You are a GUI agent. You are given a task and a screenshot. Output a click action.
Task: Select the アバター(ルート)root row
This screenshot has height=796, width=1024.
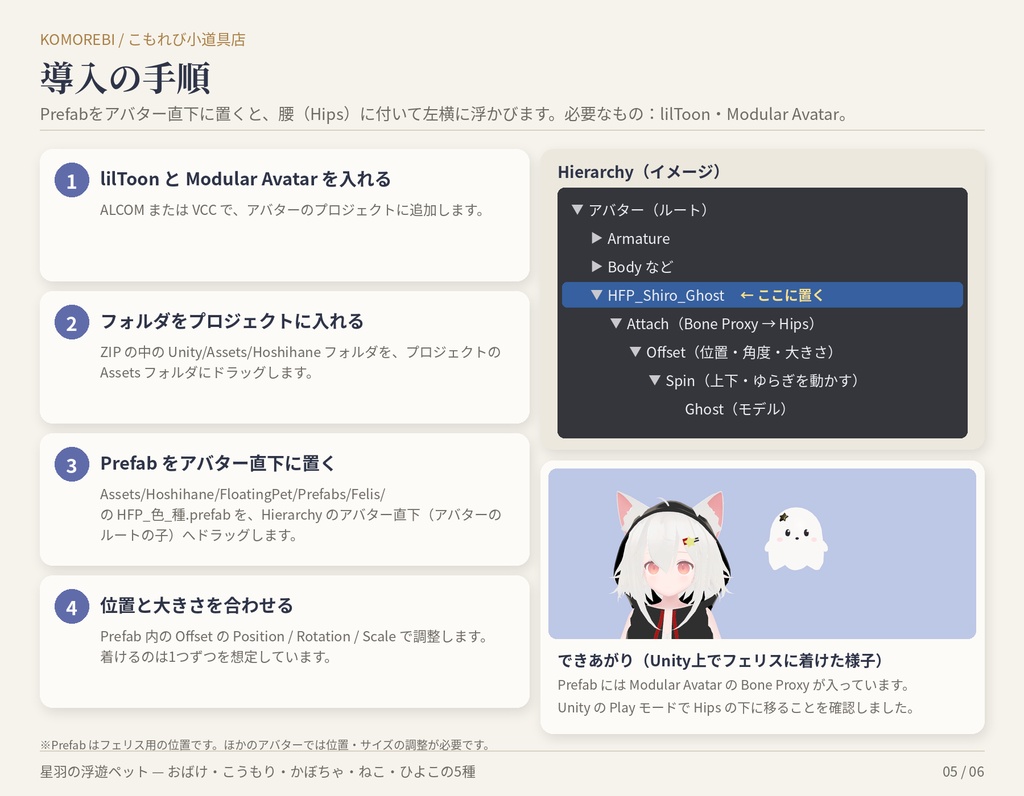click(x=762, y=210)
